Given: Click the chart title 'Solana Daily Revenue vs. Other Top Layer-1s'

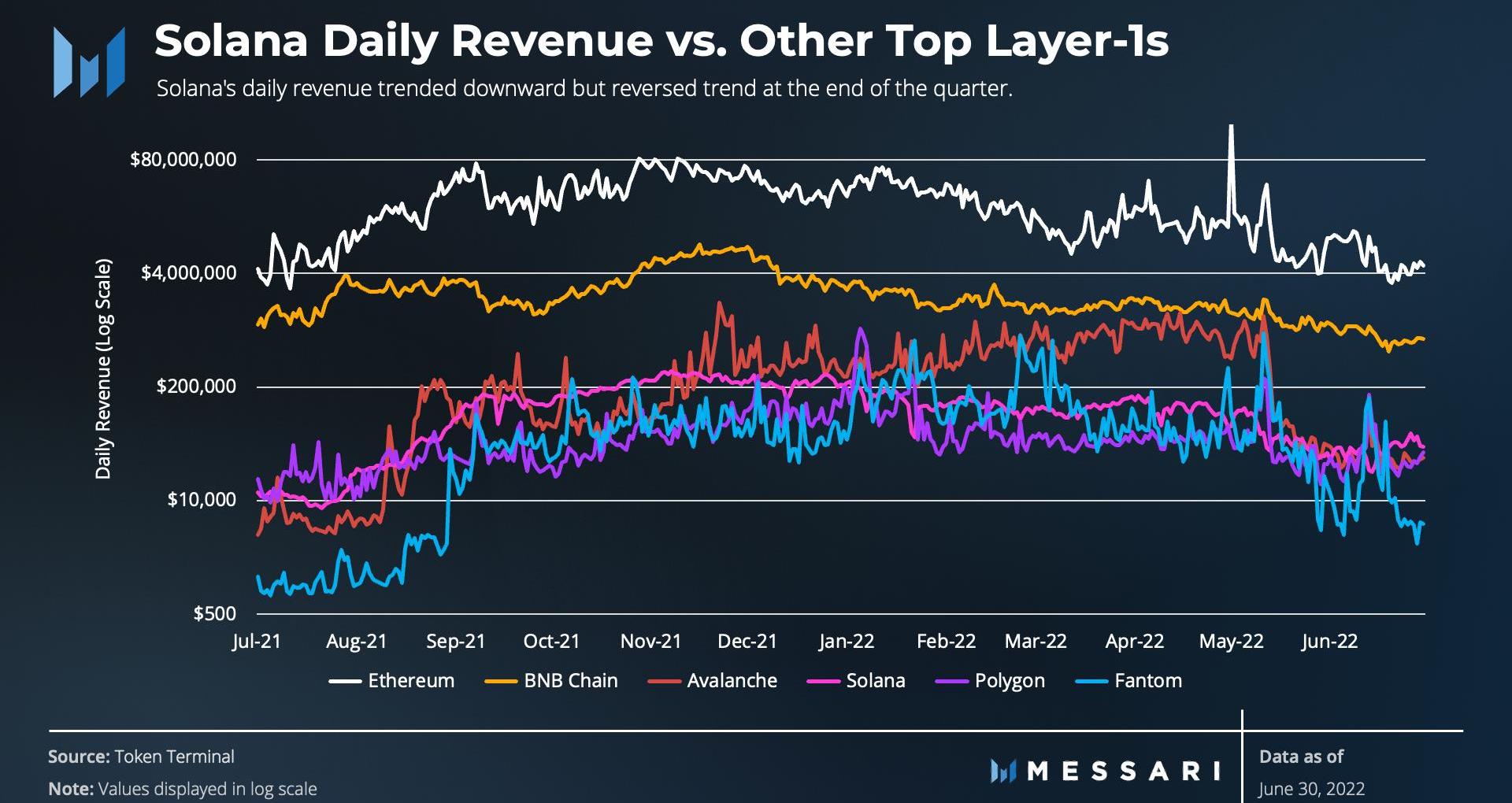Looking at the screenshot, I should (661, 41).
